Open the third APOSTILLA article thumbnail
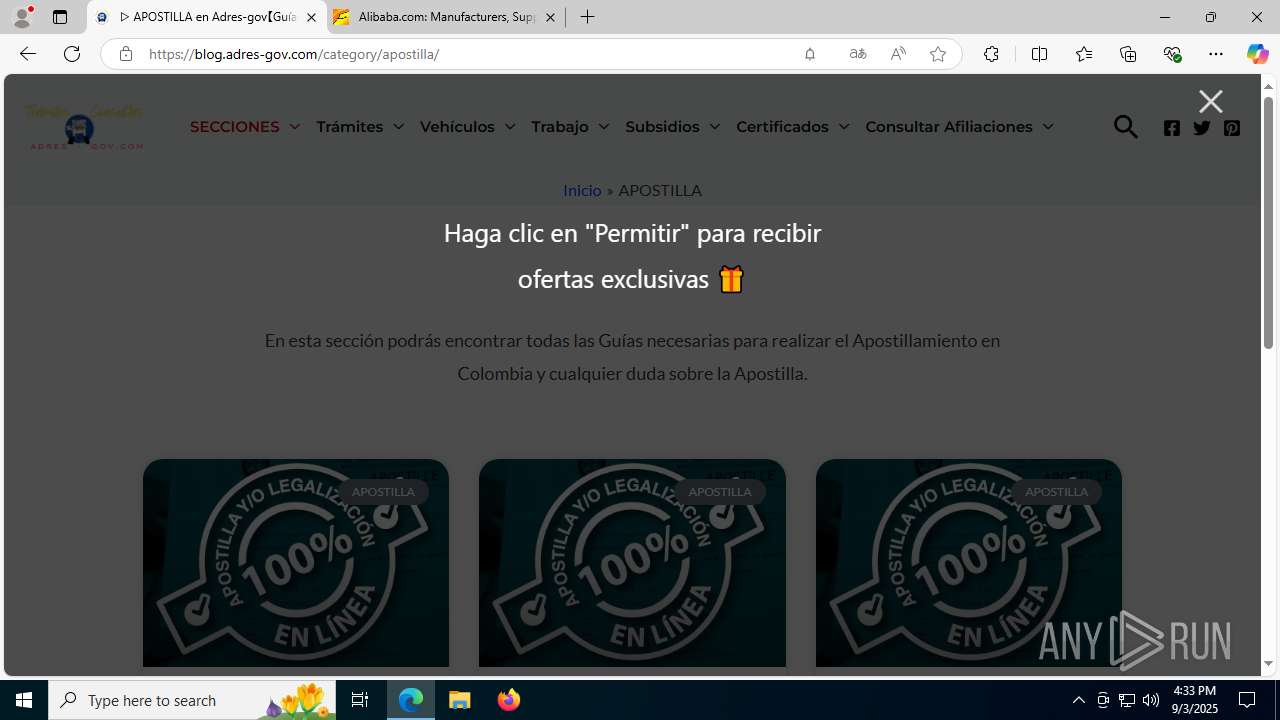This screenshot has height=720, width=1280. point(969,563)
